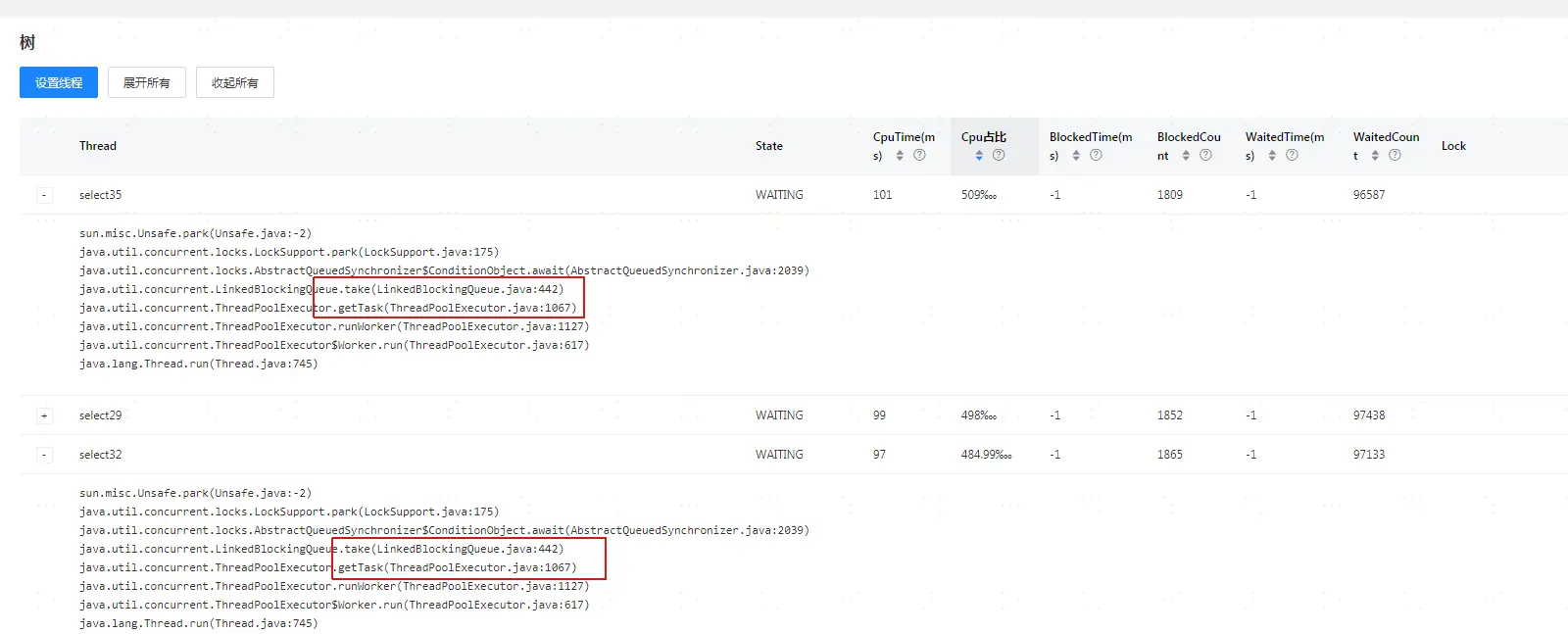Click the LockSupport.park stack line under select35

[x=289, y=252]
